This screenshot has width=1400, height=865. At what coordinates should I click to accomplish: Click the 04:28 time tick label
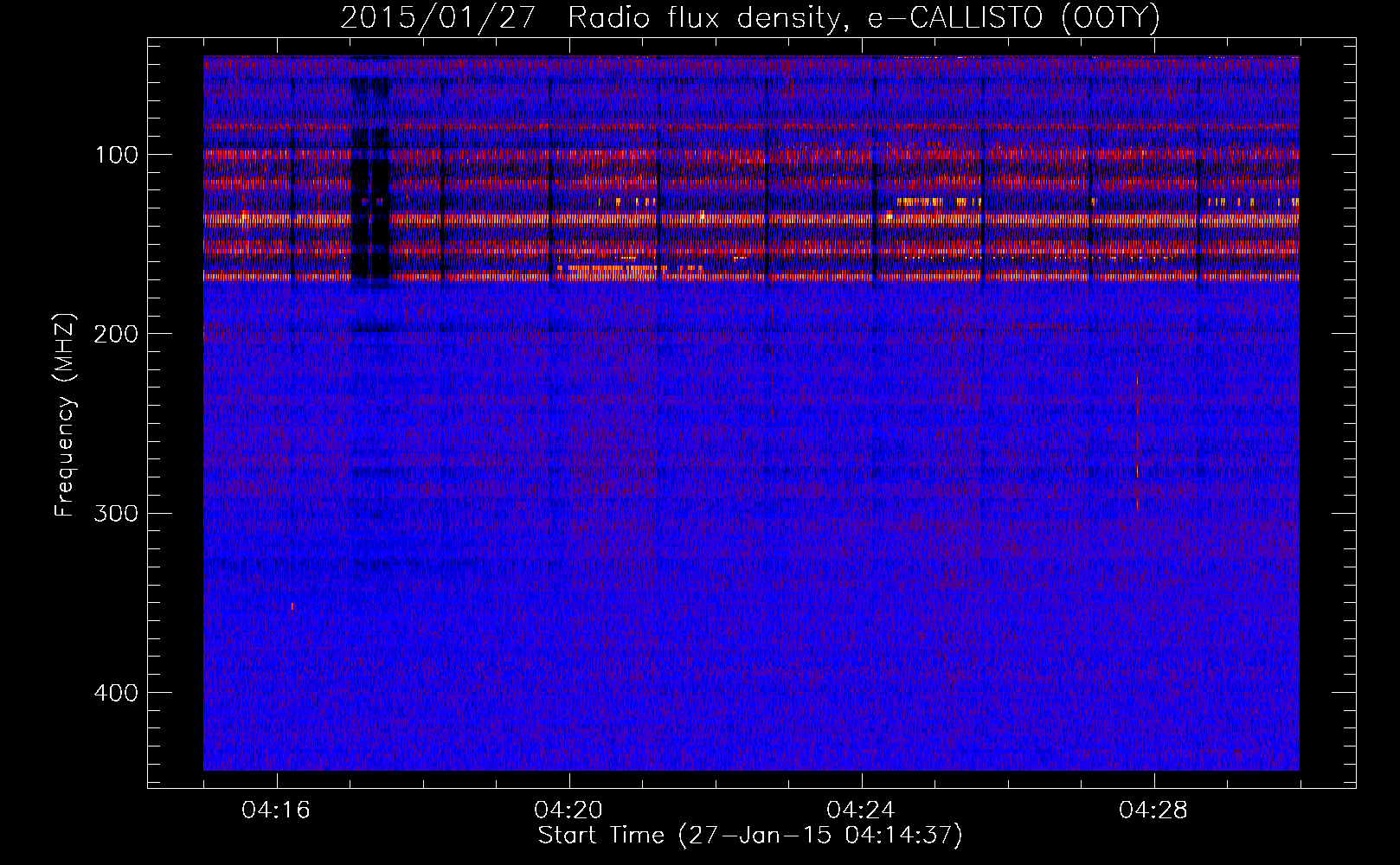click(x=1154, y=811)
